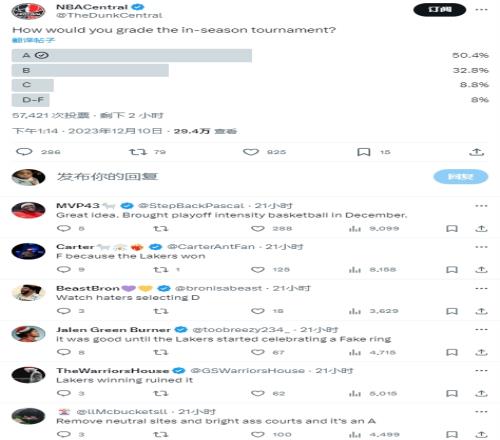Open more options menu for NBACentral post

[x=481, y=10]
